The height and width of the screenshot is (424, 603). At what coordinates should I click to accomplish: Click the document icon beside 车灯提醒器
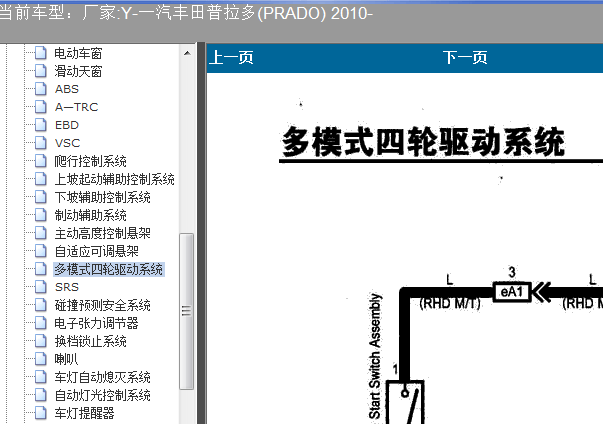(x=41, y=413)
